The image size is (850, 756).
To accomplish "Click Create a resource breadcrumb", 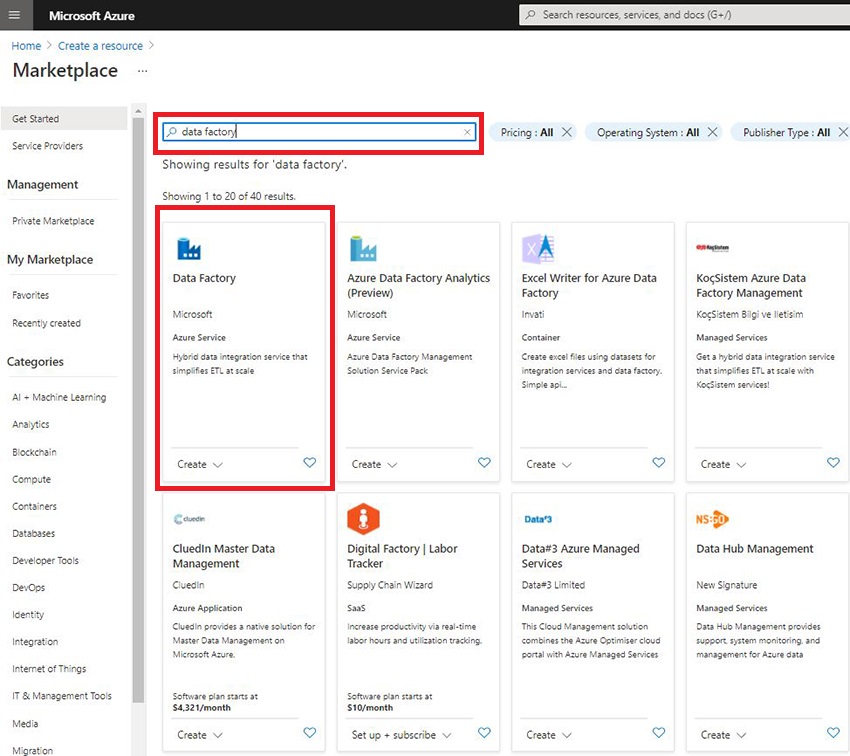I will pyautogui.click(x=100, y=46).
